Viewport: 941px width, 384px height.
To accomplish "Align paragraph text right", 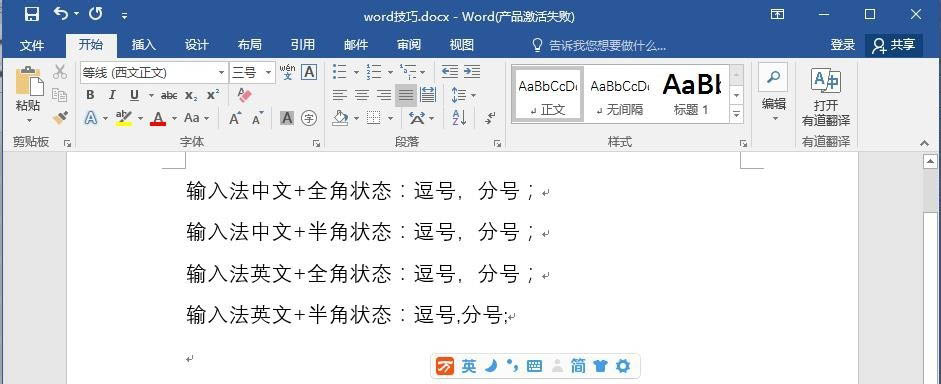I will 384,95.
